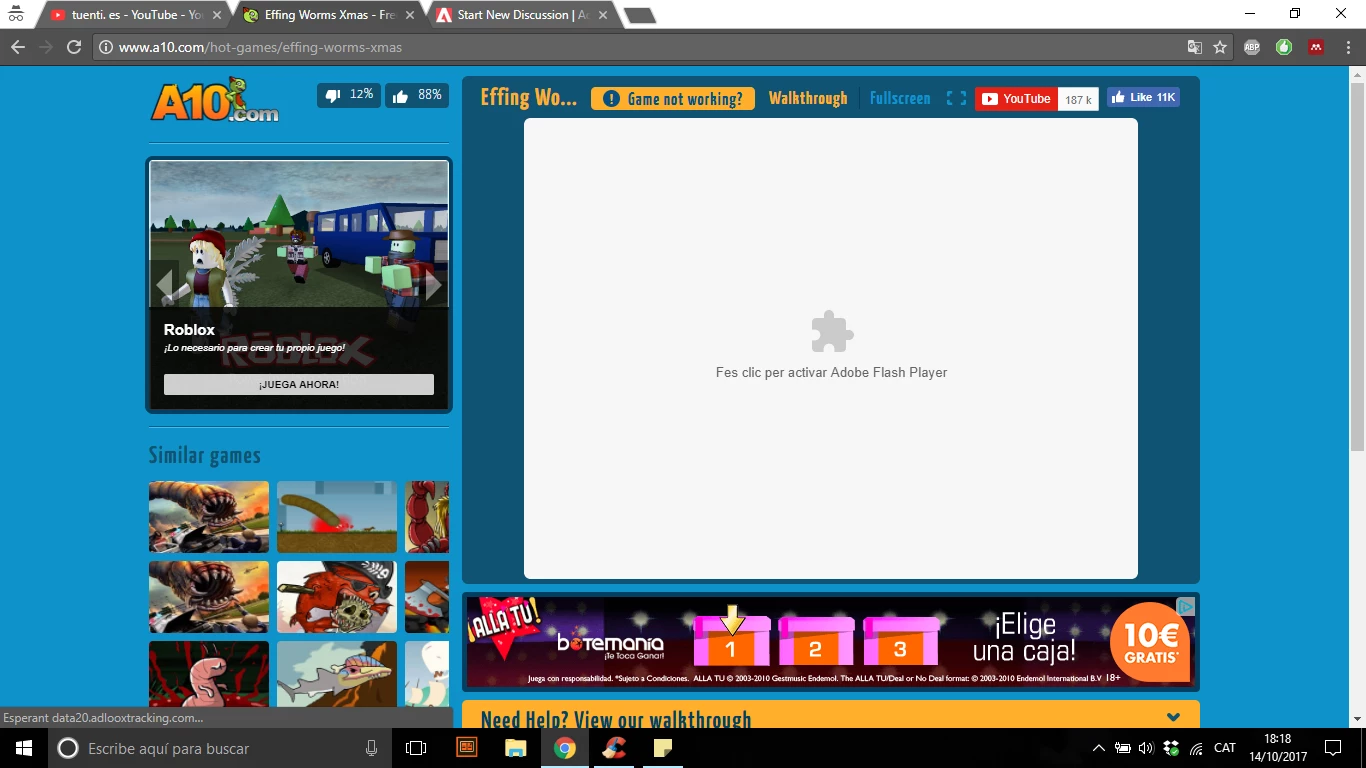Viewport: 1366px width, 768px height.
Task: Open Task View in the taskbar
Action: pyautogui.click(x=416, y=748)
